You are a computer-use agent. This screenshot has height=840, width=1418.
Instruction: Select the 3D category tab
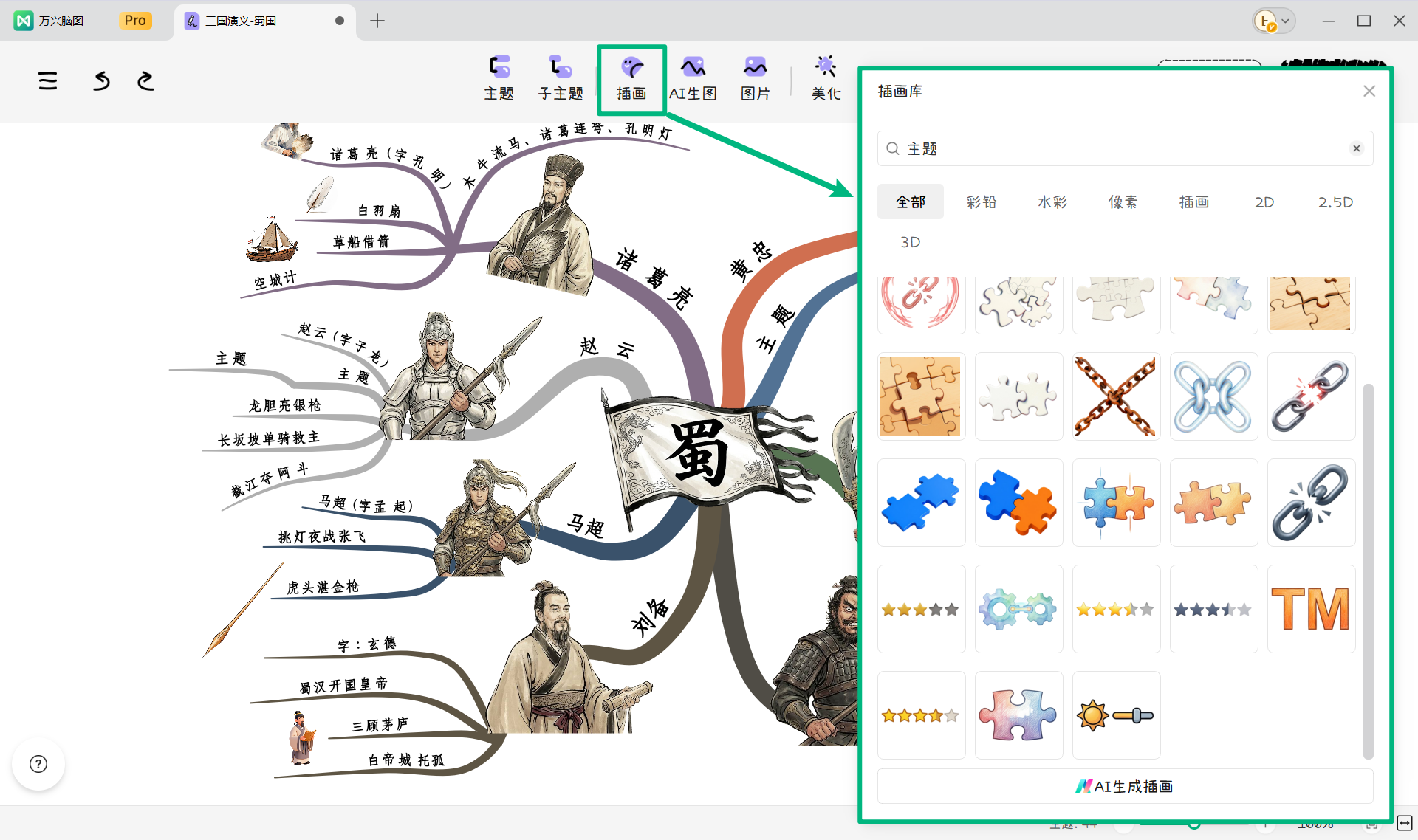click(x=911, y=242)
